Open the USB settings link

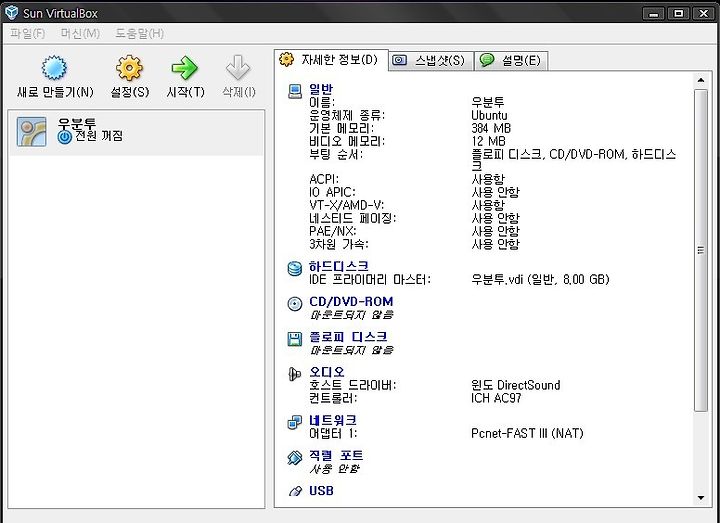[x=321, y=491]
